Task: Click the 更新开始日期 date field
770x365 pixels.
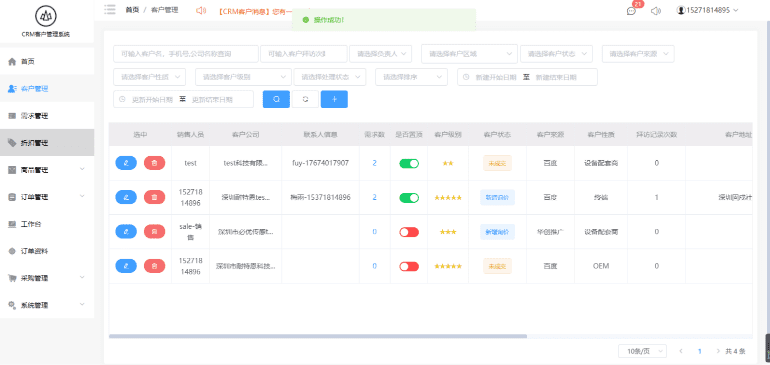Action: 152,99
